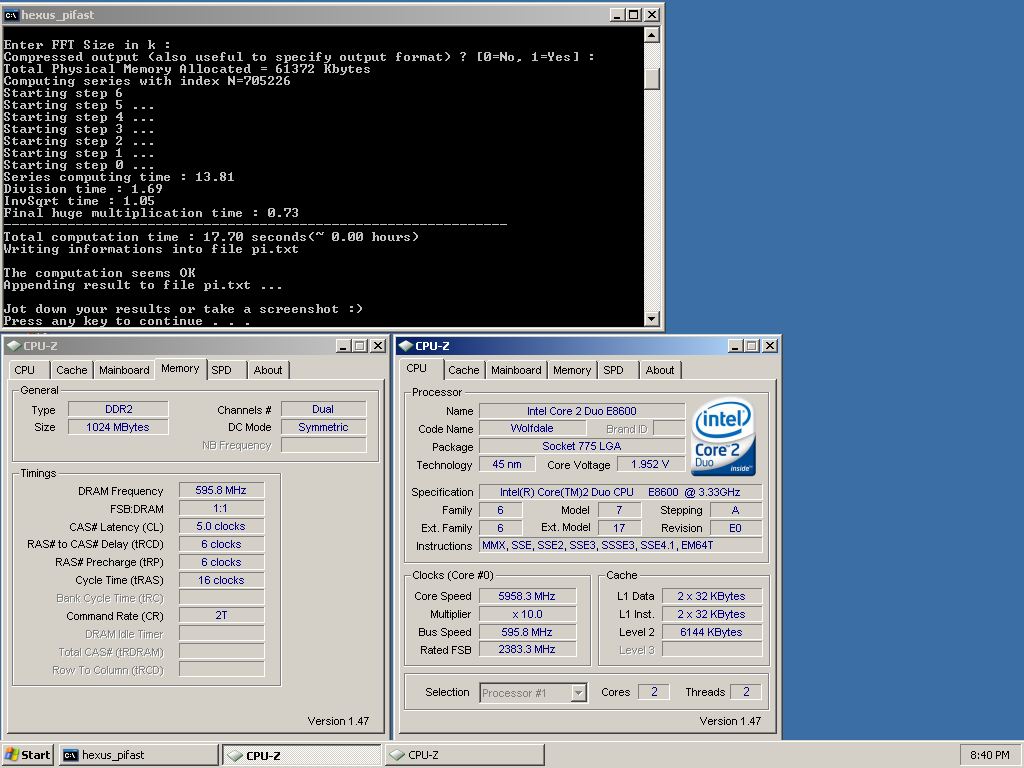
Task: Click DC Mode value Symmetric
Action: [323, 427]
